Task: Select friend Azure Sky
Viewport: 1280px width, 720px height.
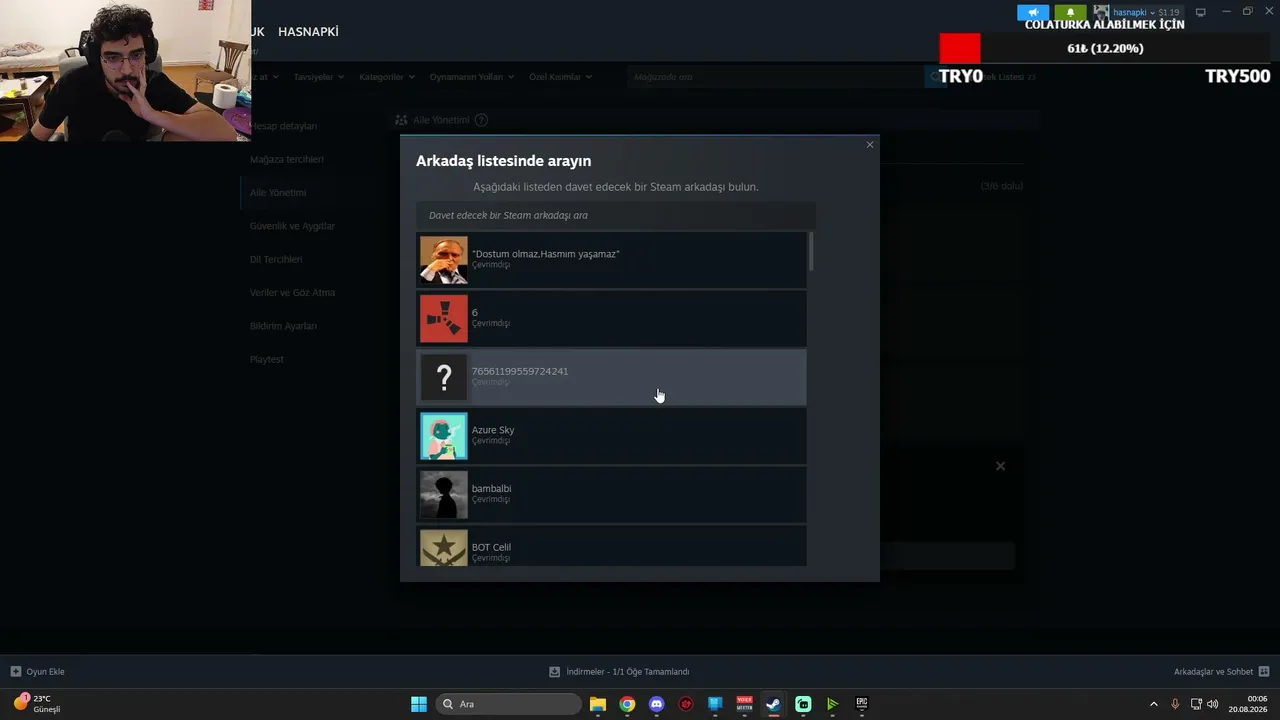Action: 611,436
